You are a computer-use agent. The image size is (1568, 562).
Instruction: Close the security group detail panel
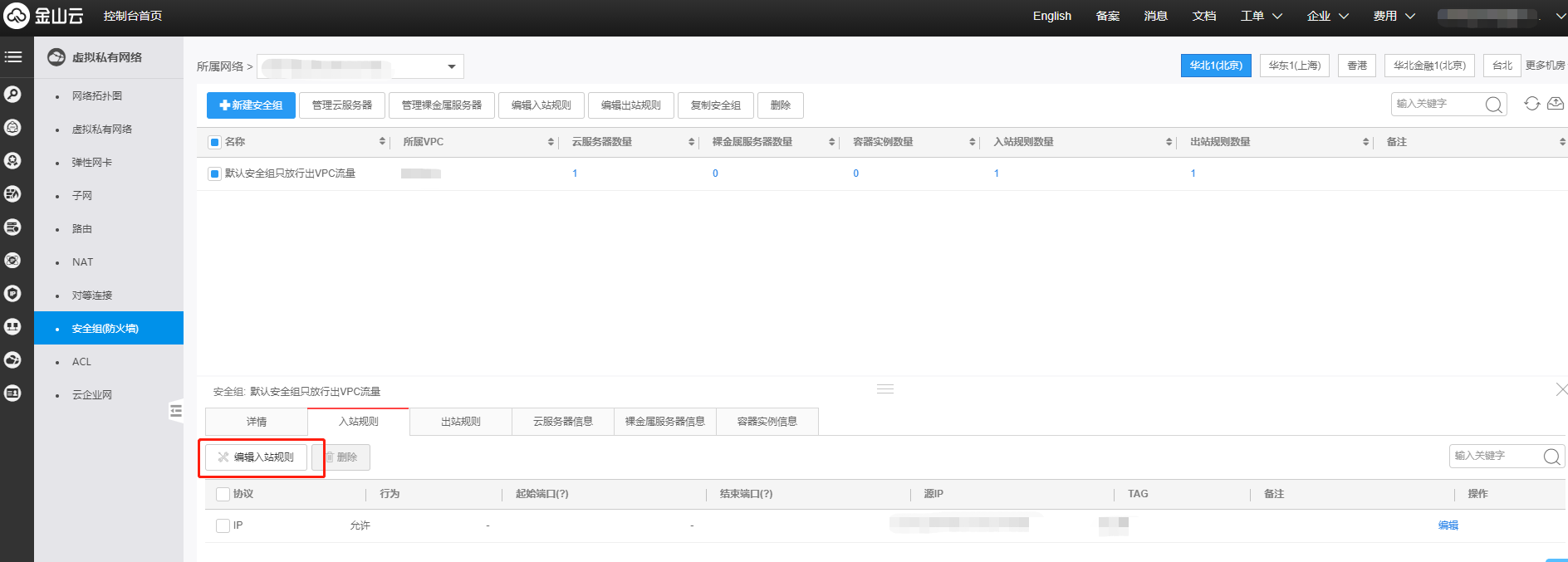click(x=1561, y=389)
